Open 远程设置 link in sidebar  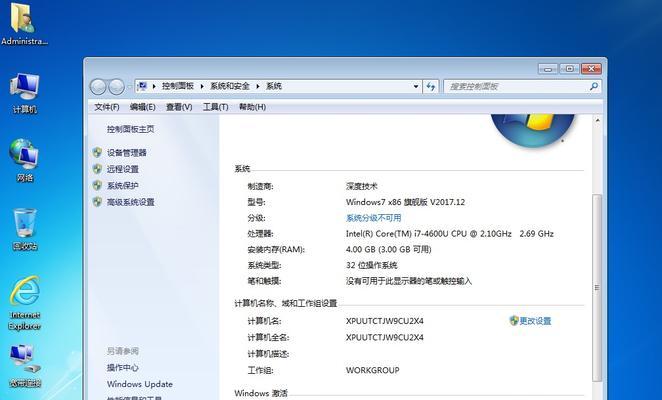click(122, 169)
